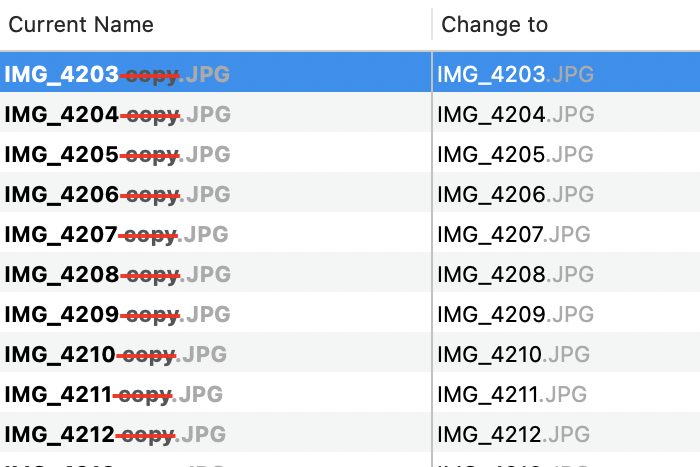Screen dimensions: 700x467
Task: Click new name IMG_4205.JPG in Change to
Action: [516, 155]
